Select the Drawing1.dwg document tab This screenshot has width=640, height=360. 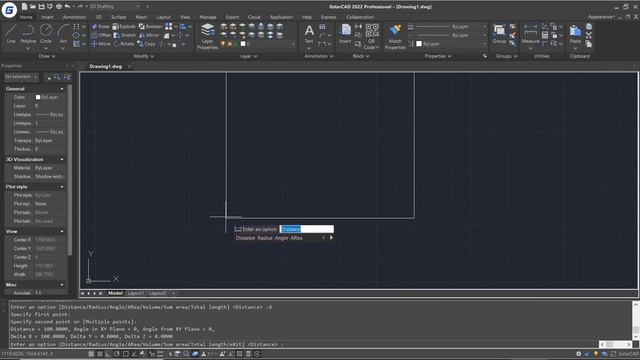106,66
